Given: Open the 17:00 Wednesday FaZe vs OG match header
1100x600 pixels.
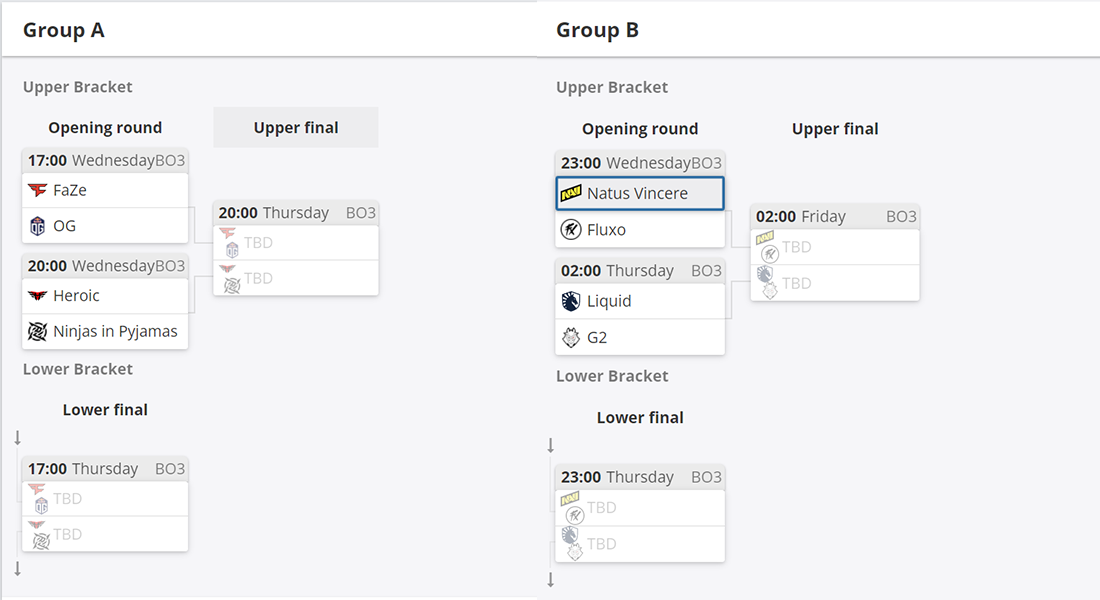Looking at the screenshot, I should (x=105, y=161).
